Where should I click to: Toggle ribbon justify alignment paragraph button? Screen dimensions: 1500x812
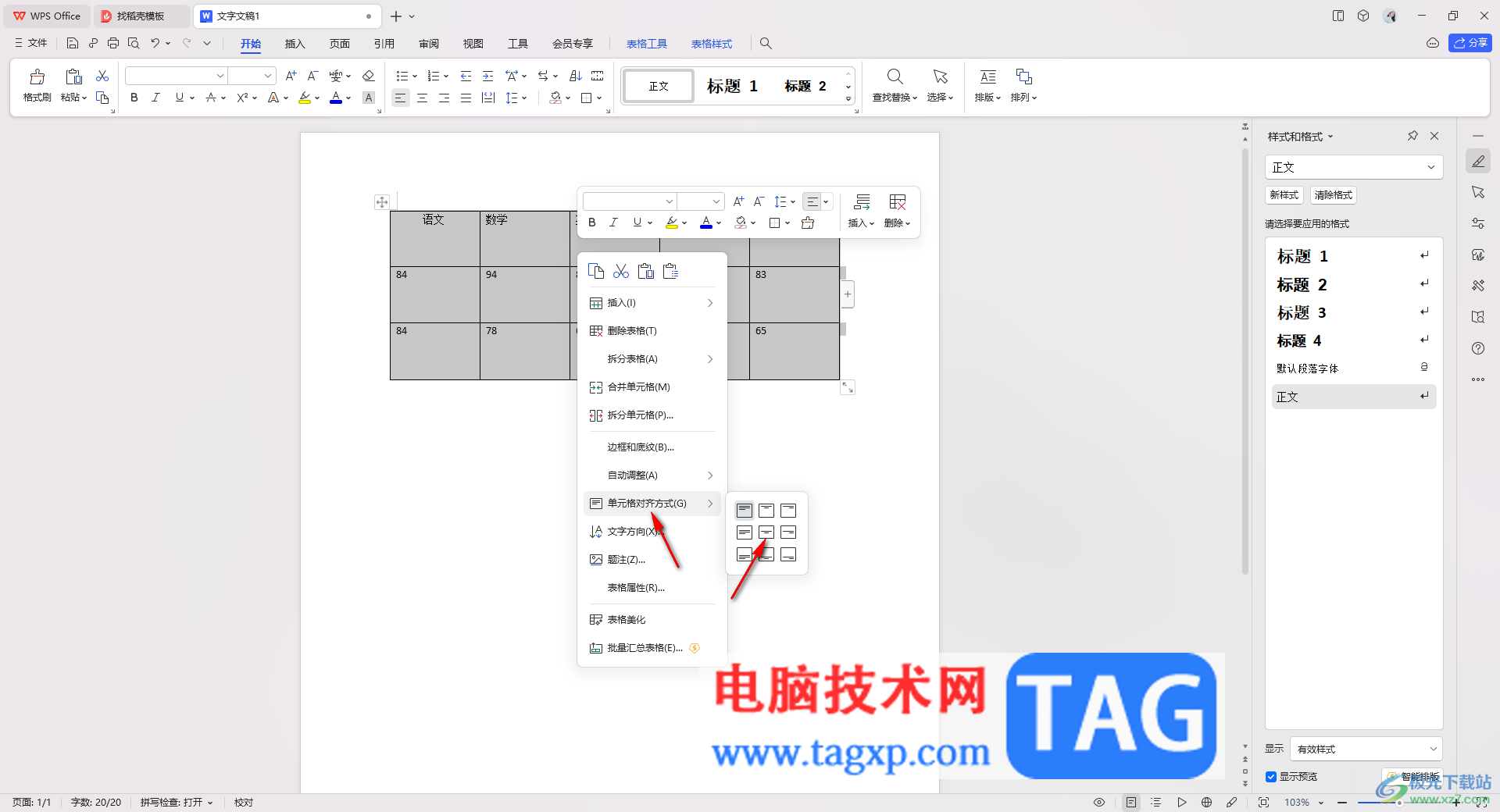pos(466,98)
